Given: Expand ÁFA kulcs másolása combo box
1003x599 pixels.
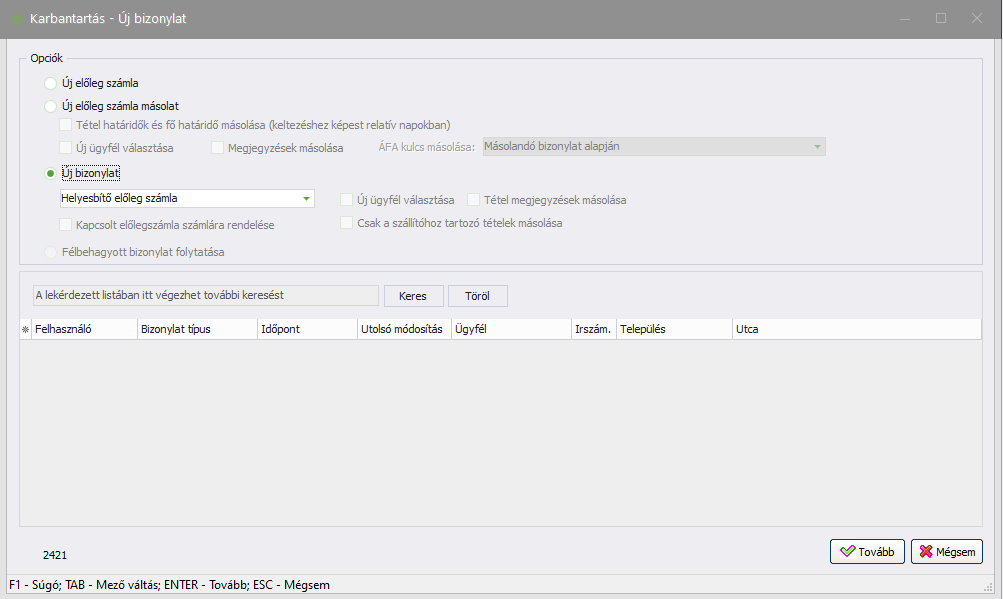Looking at the screenshot, I should coord(817,147).
